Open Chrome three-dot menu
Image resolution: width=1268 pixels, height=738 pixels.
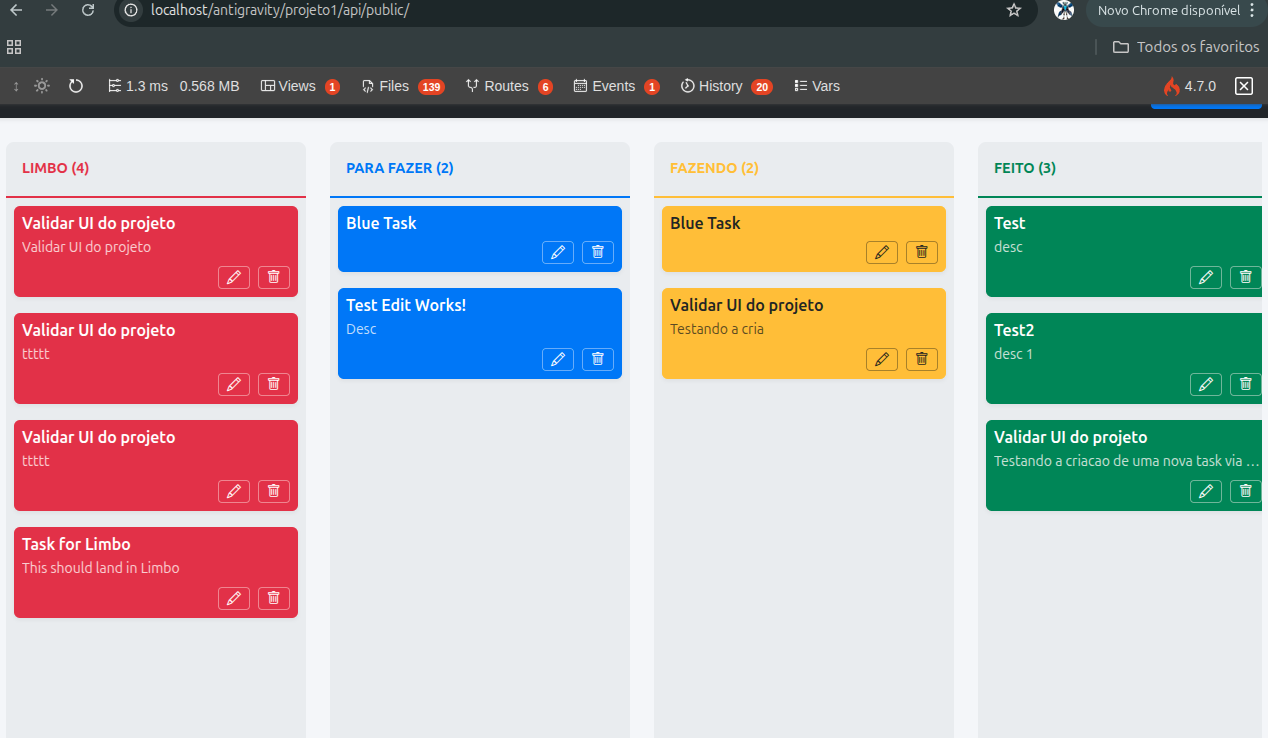[x=1252, y=10]
